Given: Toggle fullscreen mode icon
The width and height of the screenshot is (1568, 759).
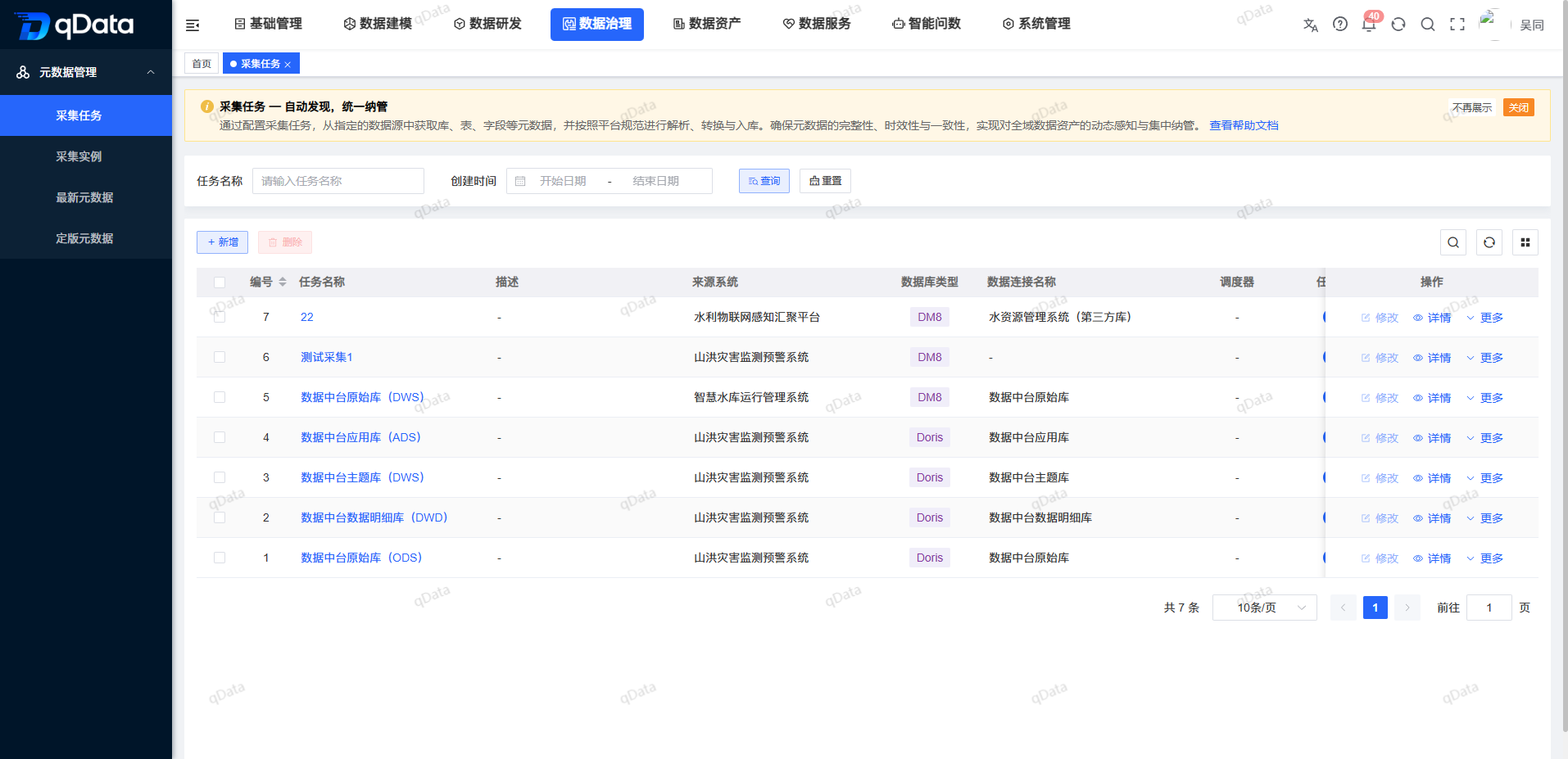Looking at the screenshot, I should pos(1457,25).
